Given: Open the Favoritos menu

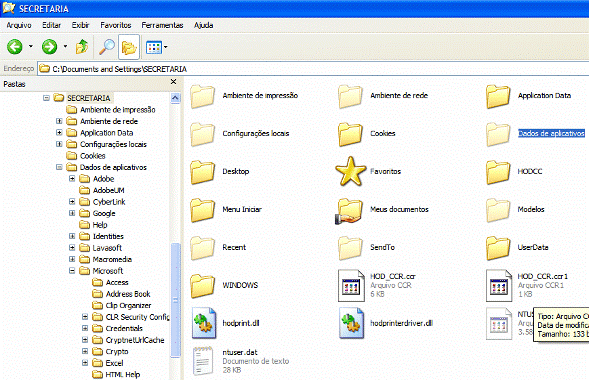Looking at the screenshot, I should pyautogui.click(x=116, y=25).
